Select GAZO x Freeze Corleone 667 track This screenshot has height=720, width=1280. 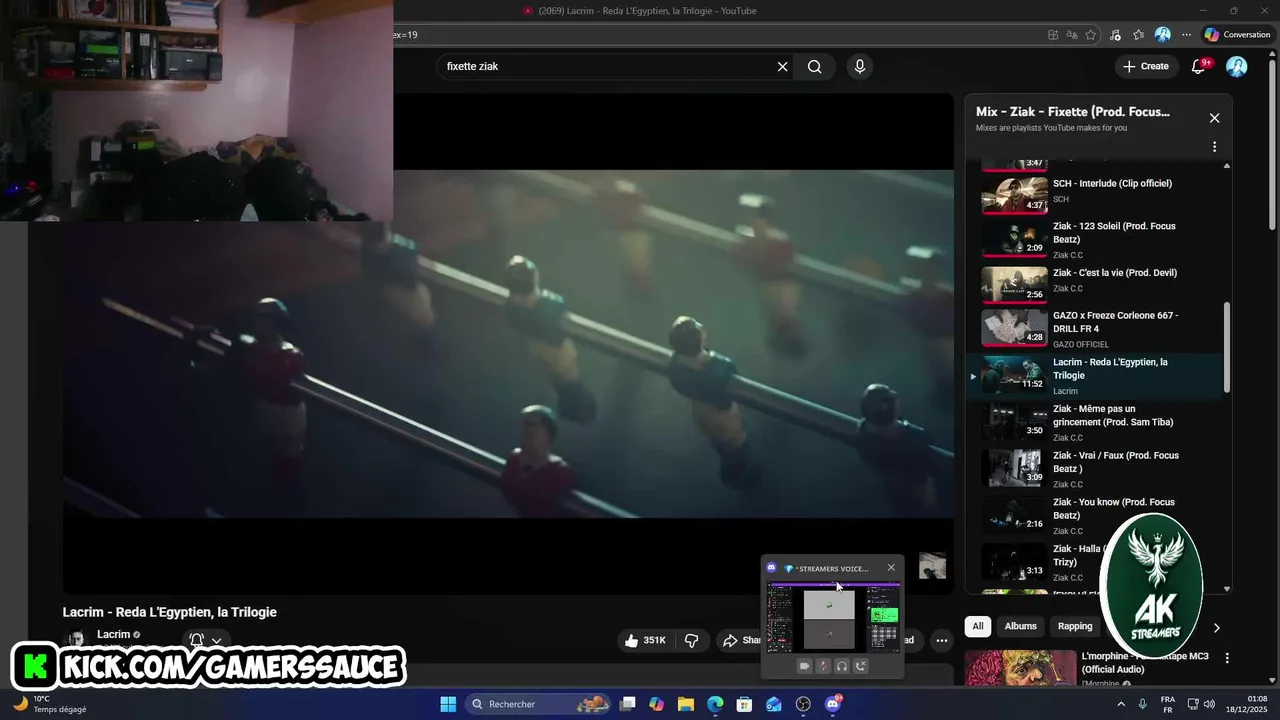1095,330
